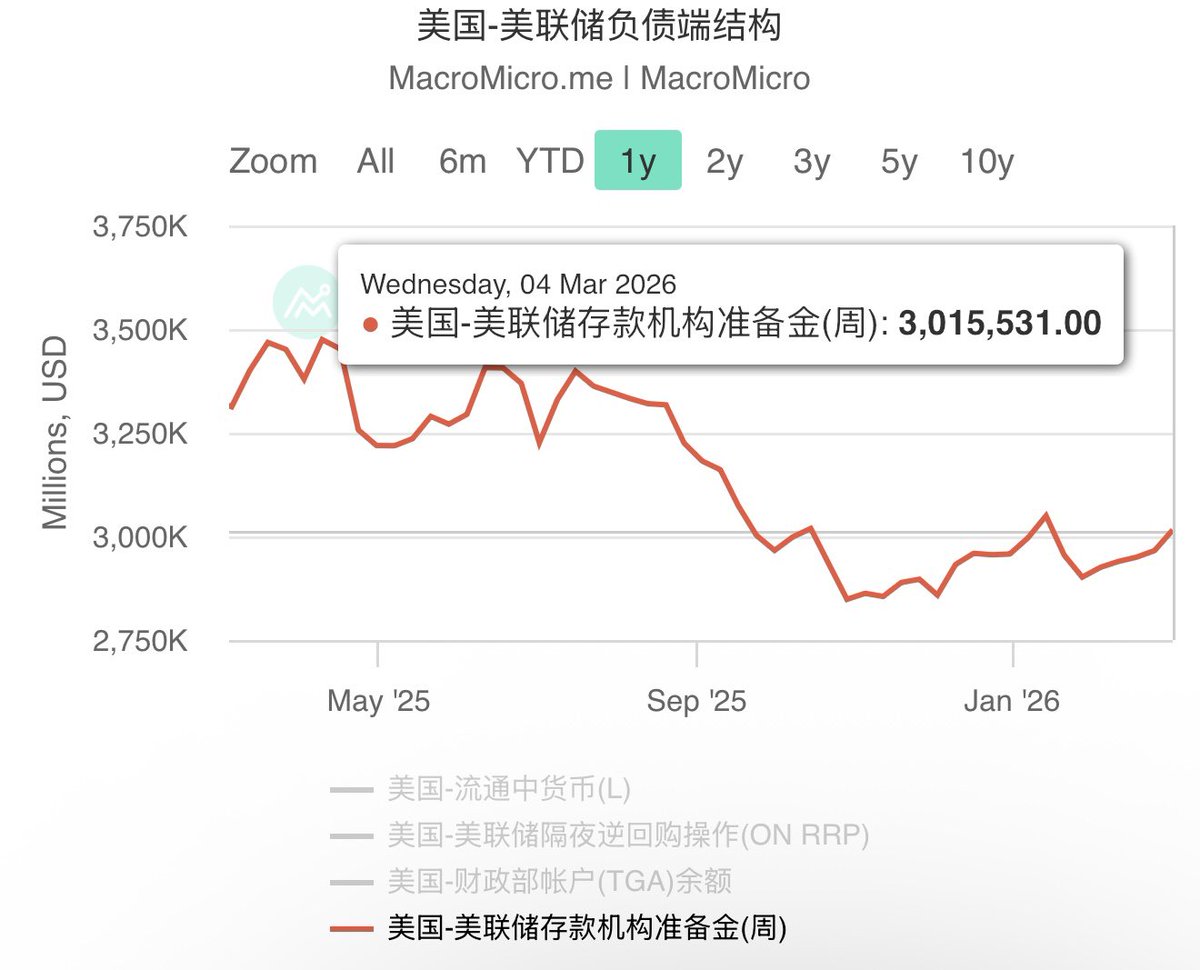Click the grey line swatch of ON RRP legend
1200x970 pixels.
pos(352,837)
